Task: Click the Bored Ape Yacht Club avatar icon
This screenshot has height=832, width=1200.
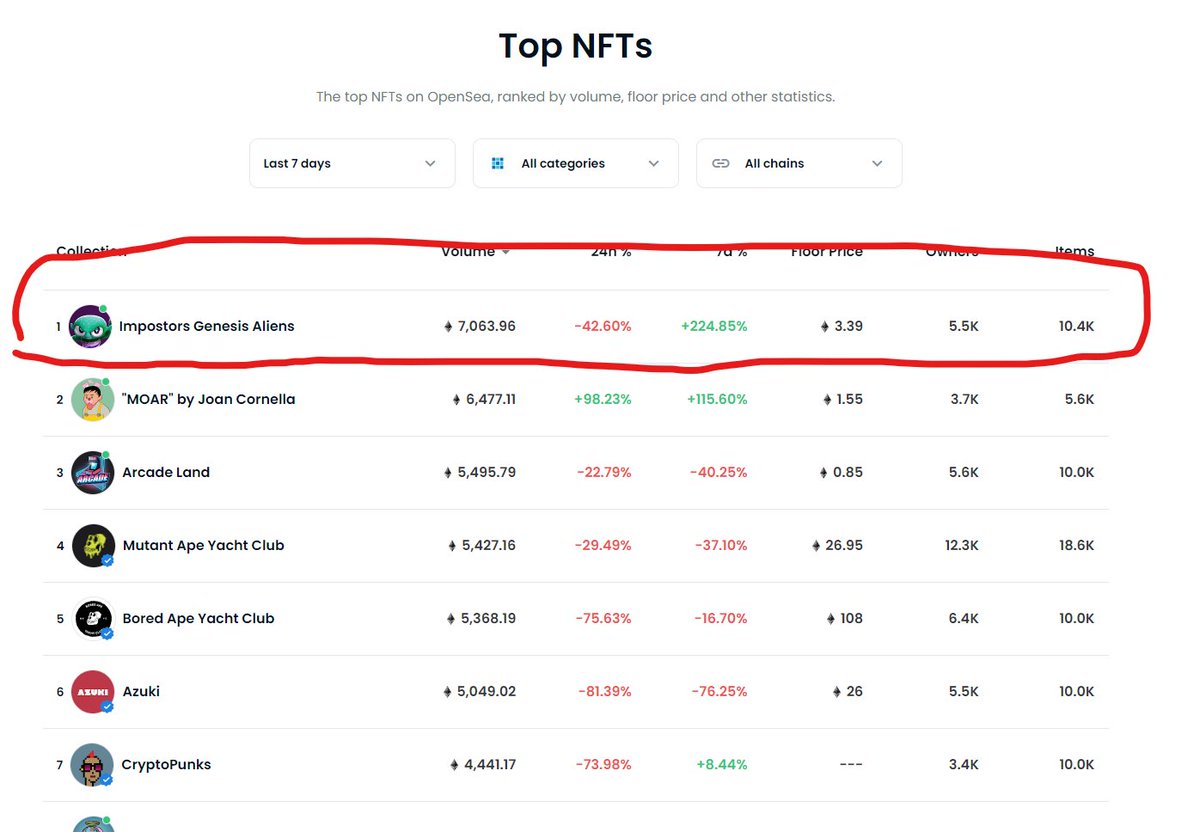Action: coord(93,618)
